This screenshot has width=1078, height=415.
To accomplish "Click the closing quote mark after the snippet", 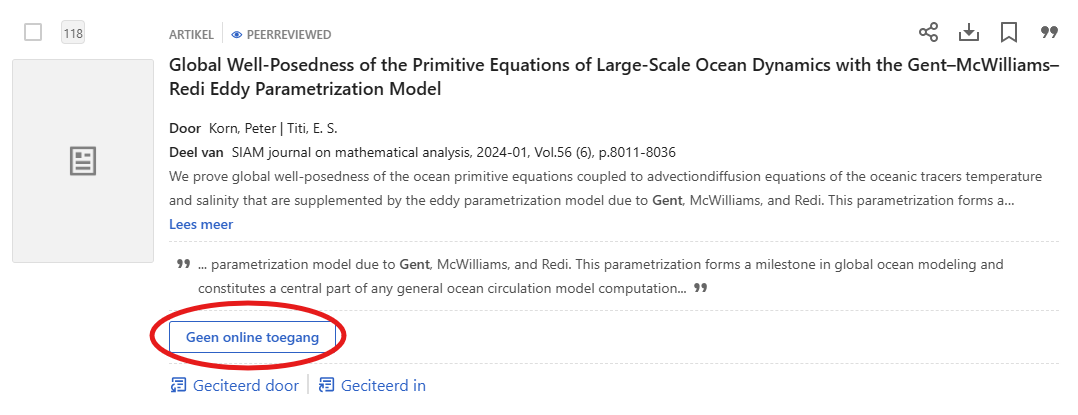I will [x=701, y=289].
